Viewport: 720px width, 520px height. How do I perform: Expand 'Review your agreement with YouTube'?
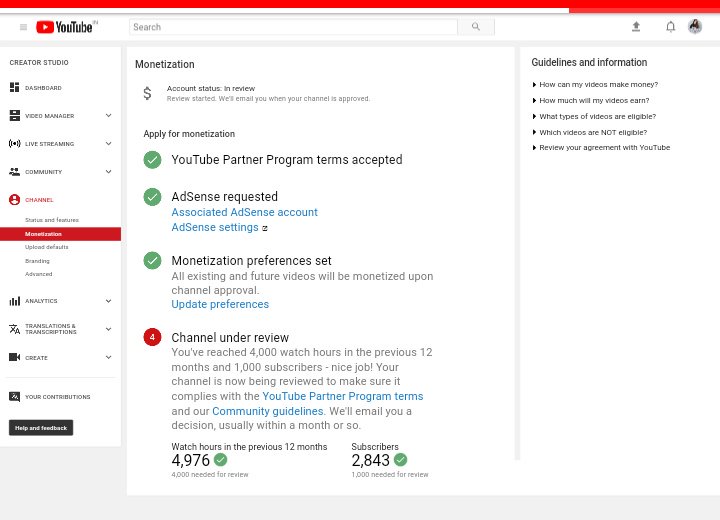pyautogui.click(x=601, y=147)
